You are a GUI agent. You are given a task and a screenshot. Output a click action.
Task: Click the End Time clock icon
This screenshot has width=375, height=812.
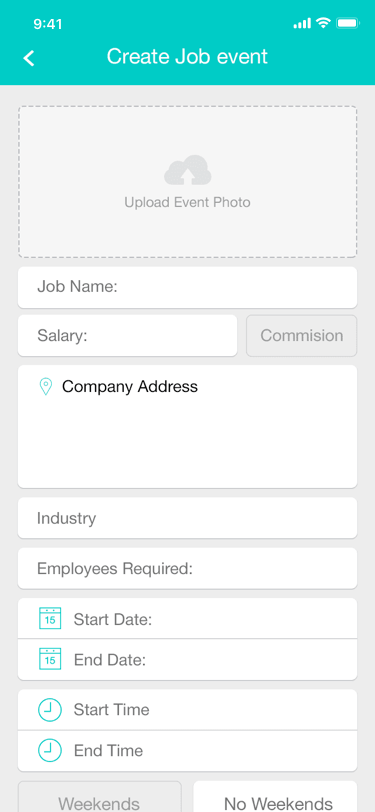pos(50,750)
